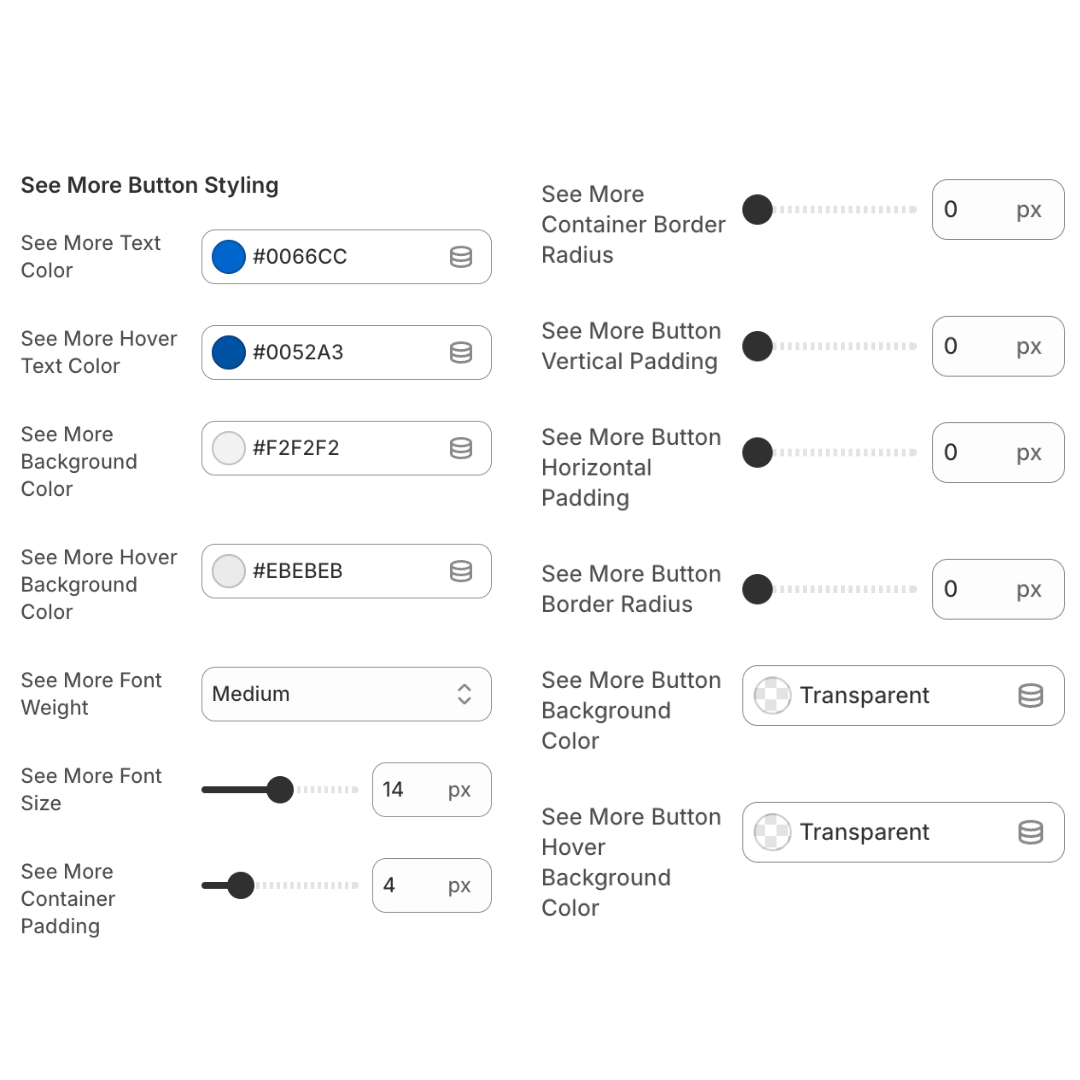This screenshot has height=1080, width=1080.
Task: Click the database icon beside #0052A3 hover text color
Action: (461, 353)
